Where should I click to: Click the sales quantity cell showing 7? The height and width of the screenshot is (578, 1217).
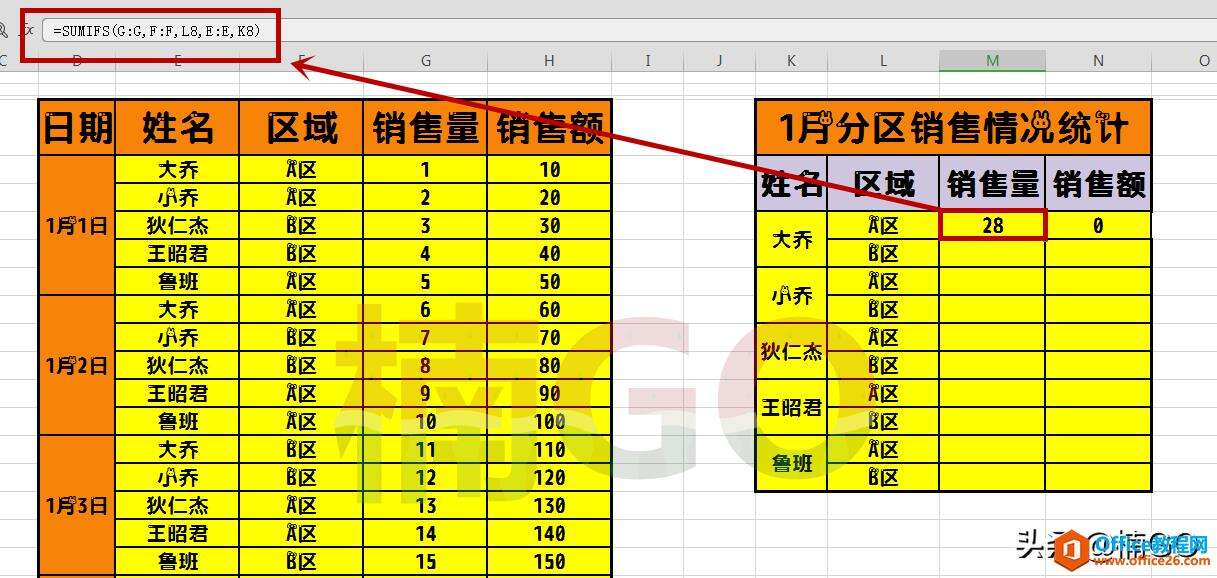[x=426, y=337]
